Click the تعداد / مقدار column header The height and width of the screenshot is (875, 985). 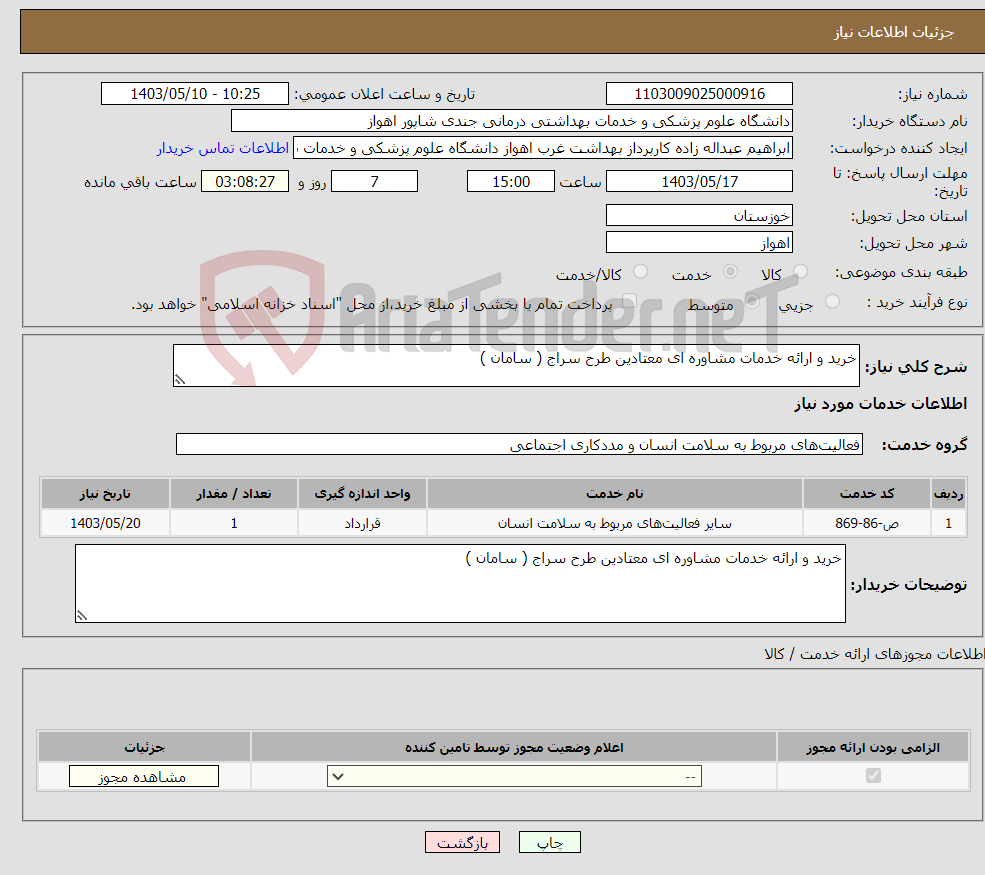click(234, 494)
